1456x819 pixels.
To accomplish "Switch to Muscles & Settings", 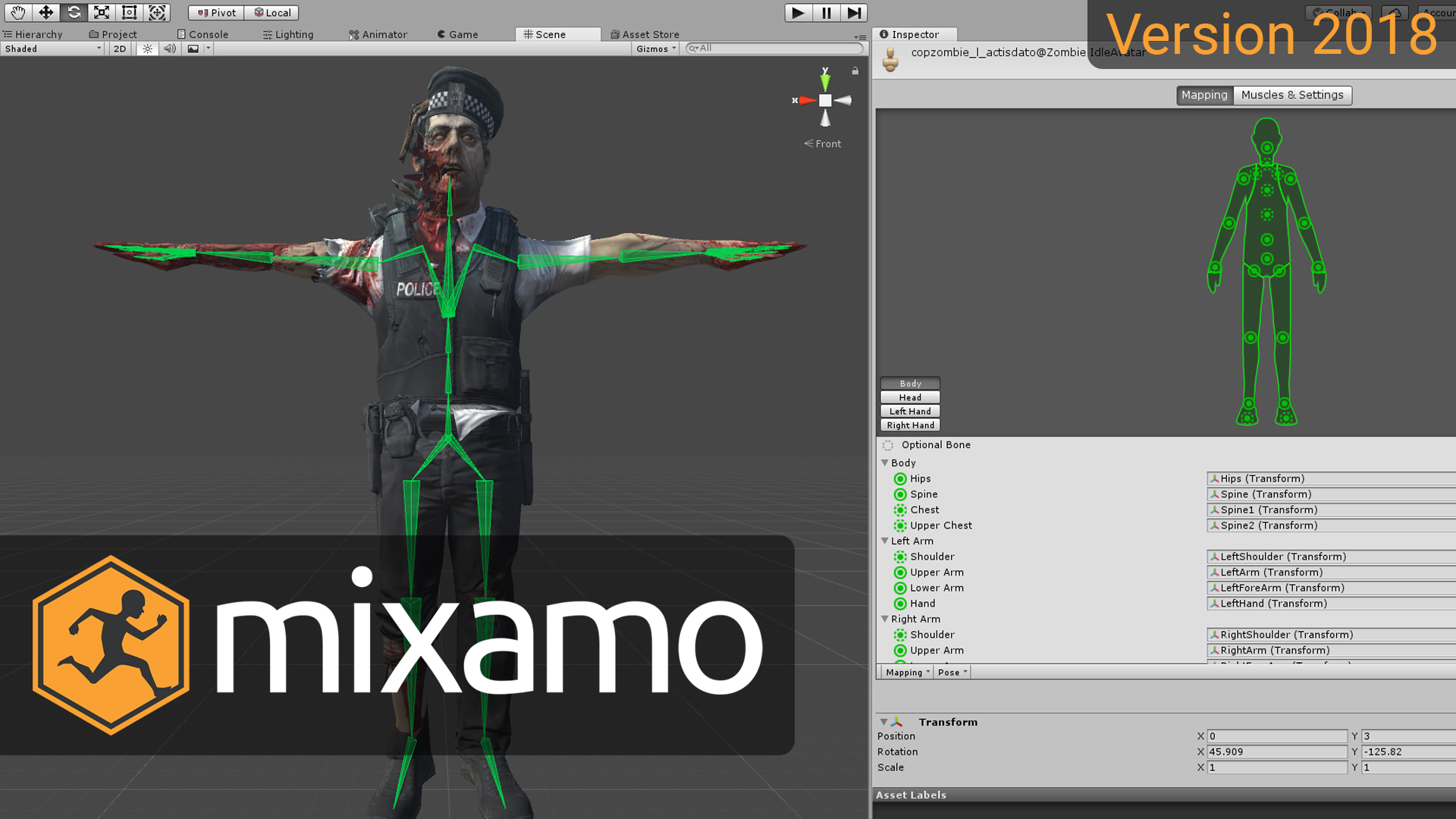I will click(1292, 95).
